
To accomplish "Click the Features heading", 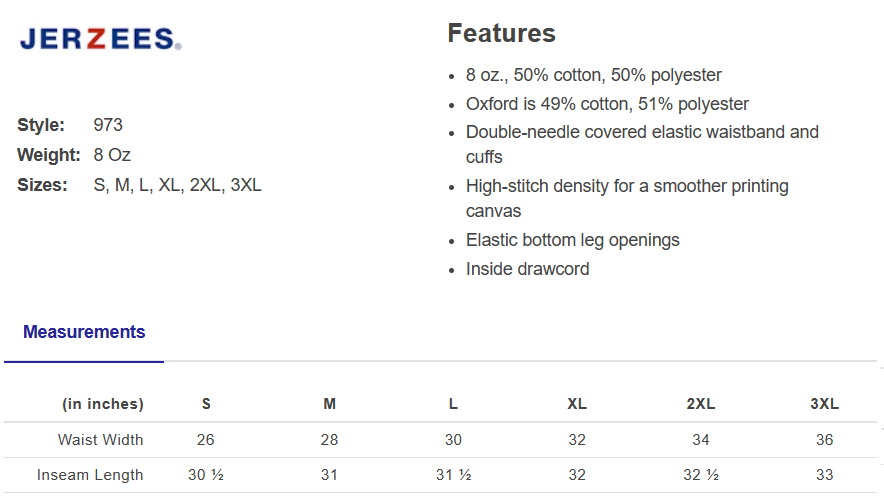I will tap(501, 33).
